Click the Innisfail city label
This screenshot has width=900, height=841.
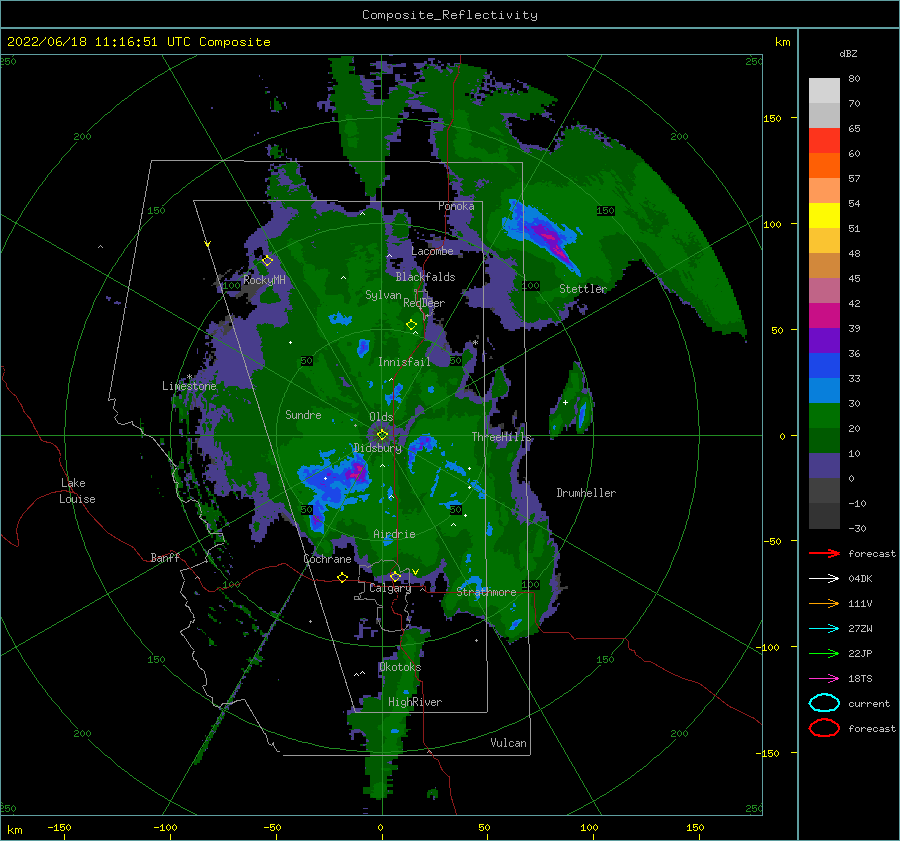pyautogui.click(x=404, y=362)
